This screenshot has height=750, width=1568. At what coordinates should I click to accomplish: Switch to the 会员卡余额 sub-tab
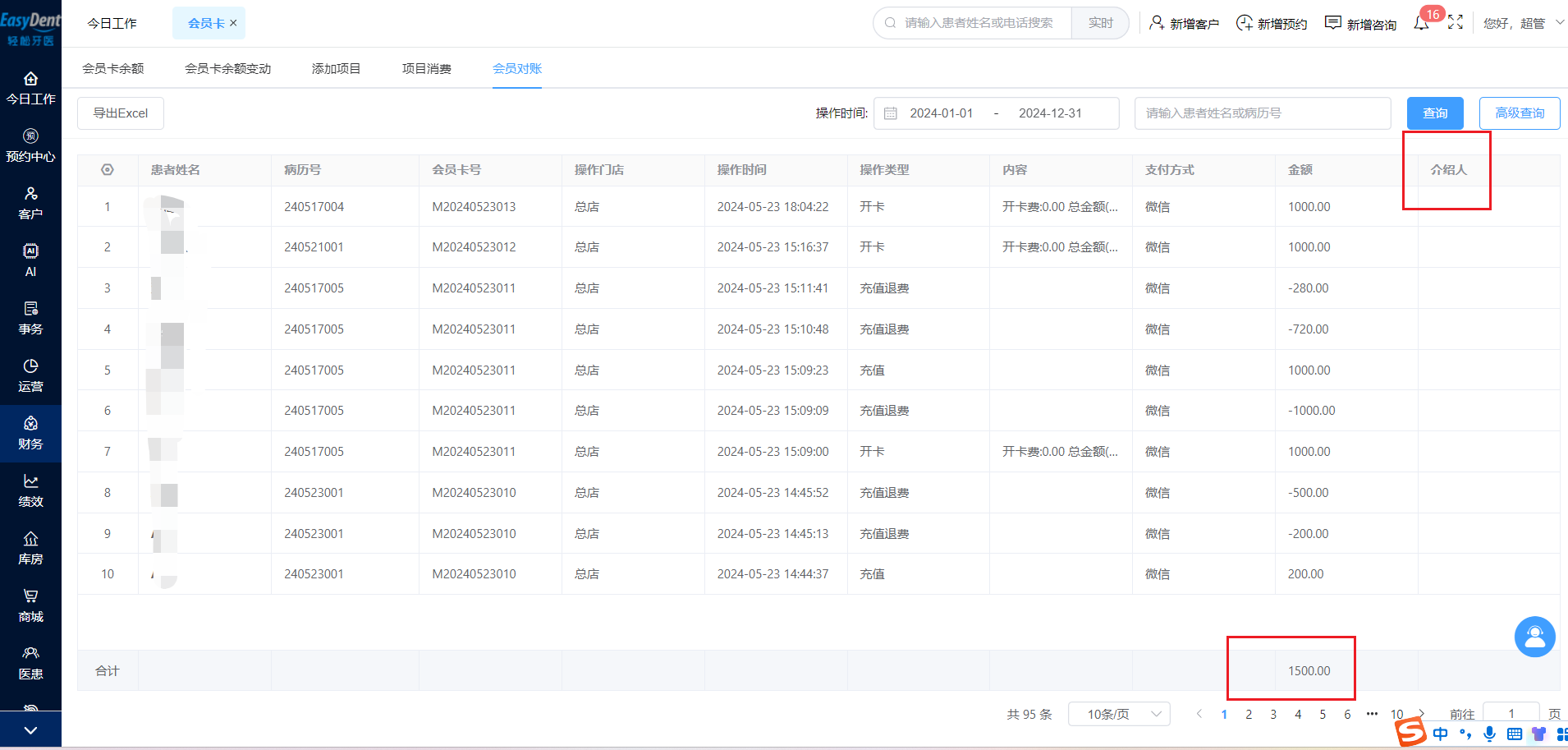113,68
